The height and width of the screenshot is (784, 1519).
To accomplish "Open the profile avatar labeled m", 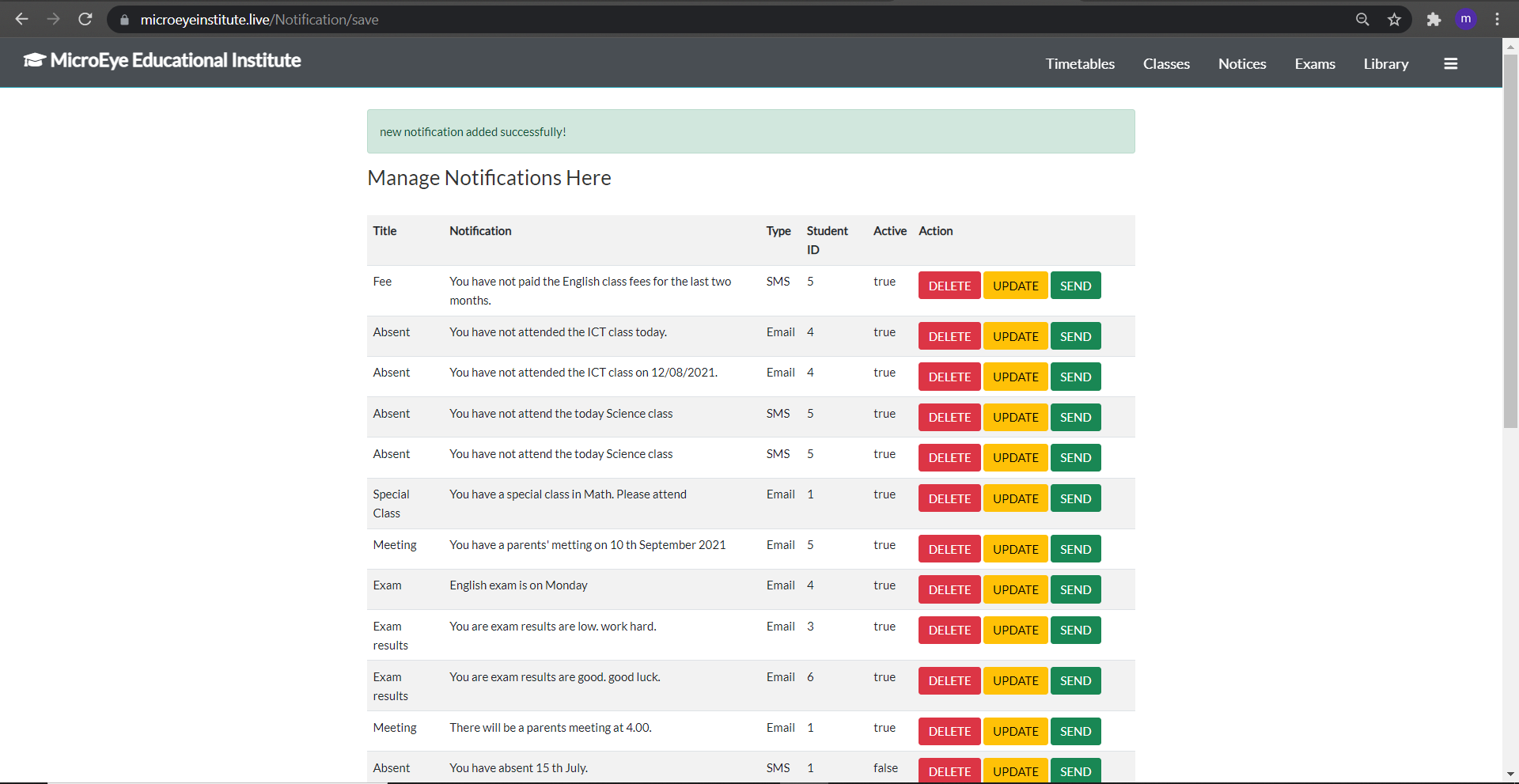I will coord(1466,19).
